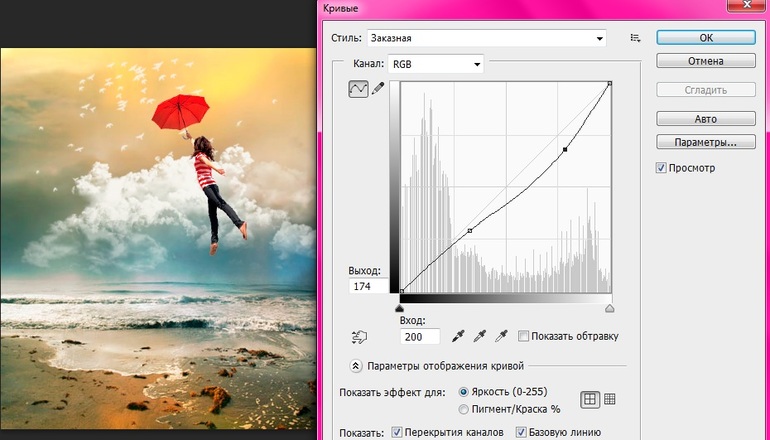This screenshot has height=440, width=770.
Task: Enable the Показать обтравку checkbox
Action: pos(524,336)
